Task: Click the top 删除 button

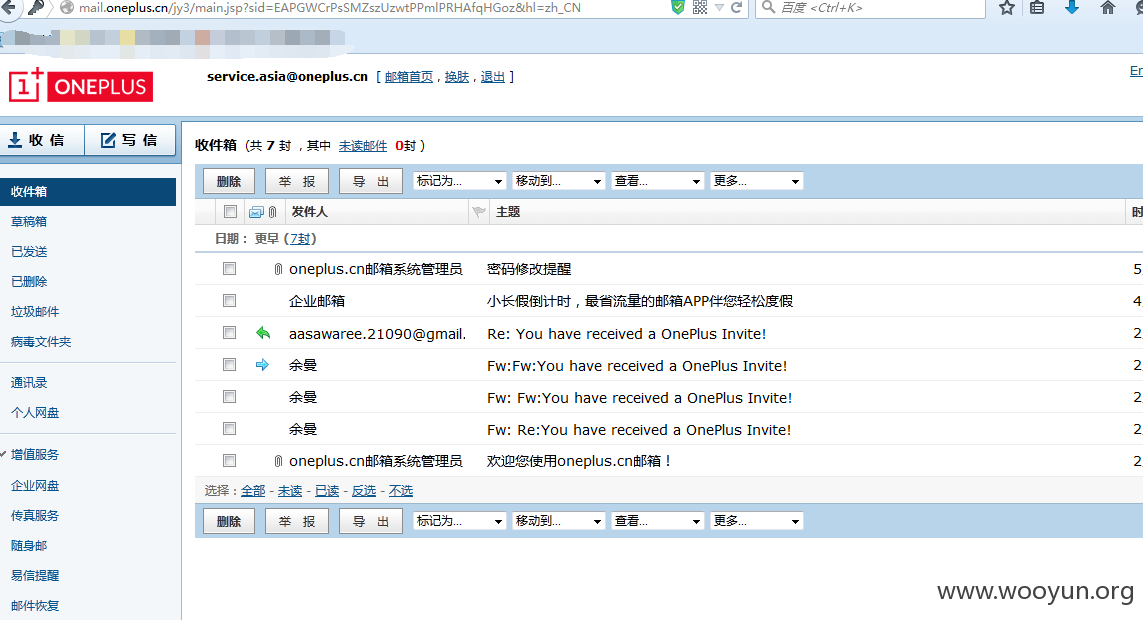Action: click(229, 181)
